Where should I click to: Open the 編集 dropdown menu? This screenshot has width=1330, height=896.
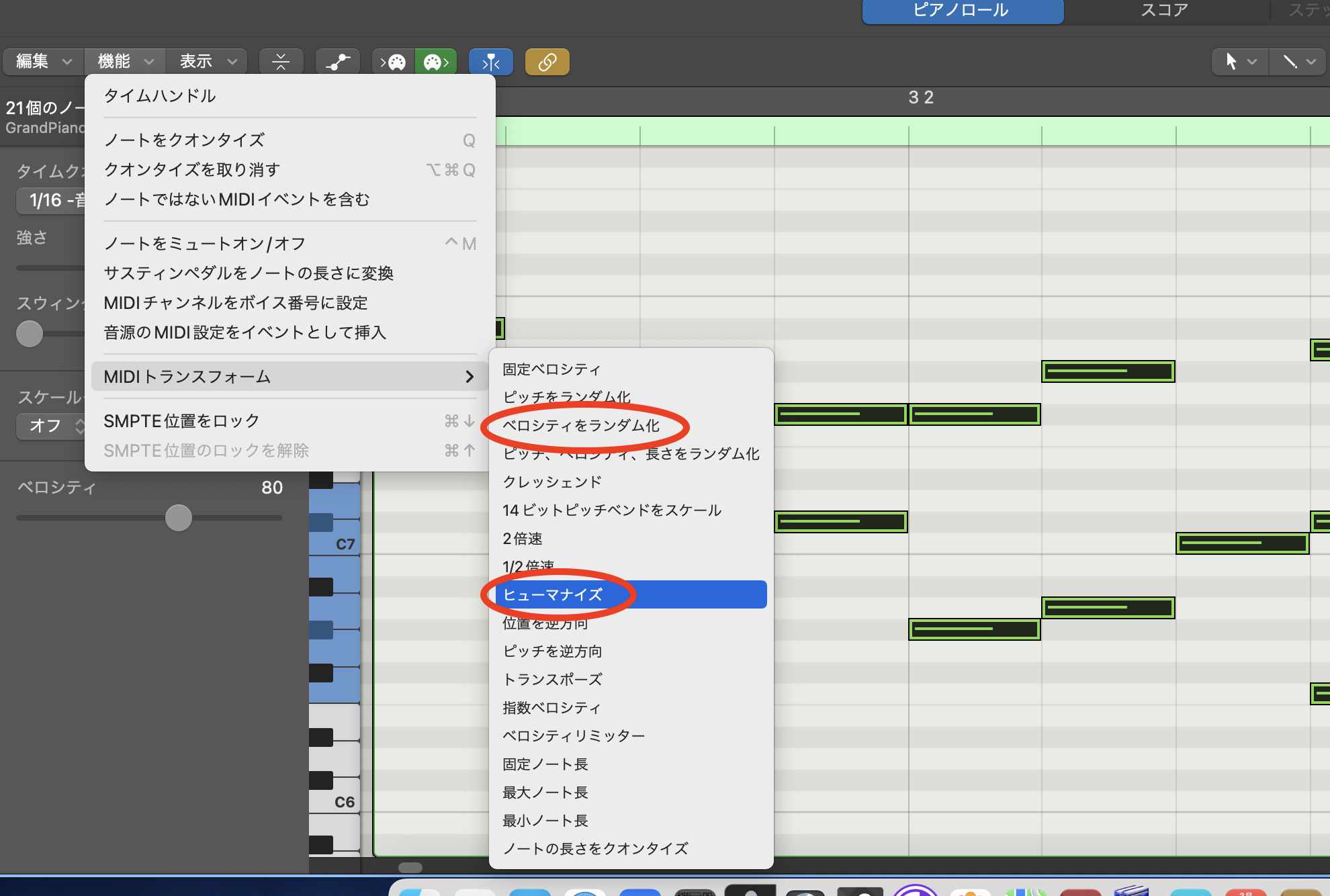[43, 62]
